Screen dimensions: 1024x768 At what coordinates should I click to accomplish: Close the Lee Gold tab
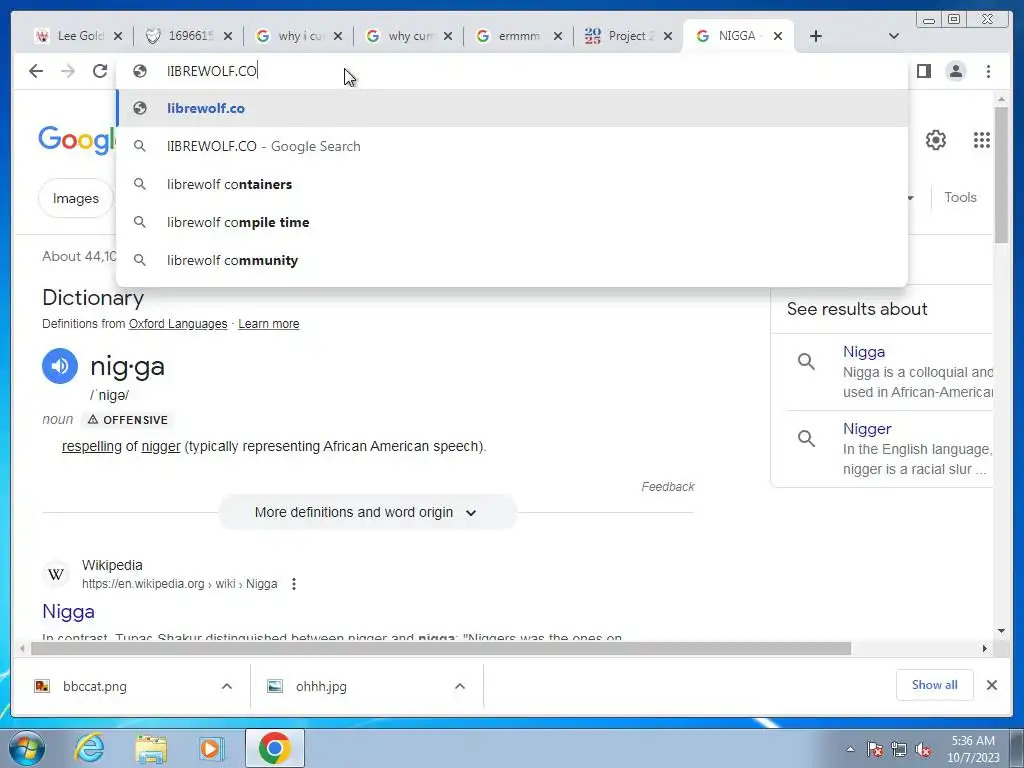pos(118,36)
